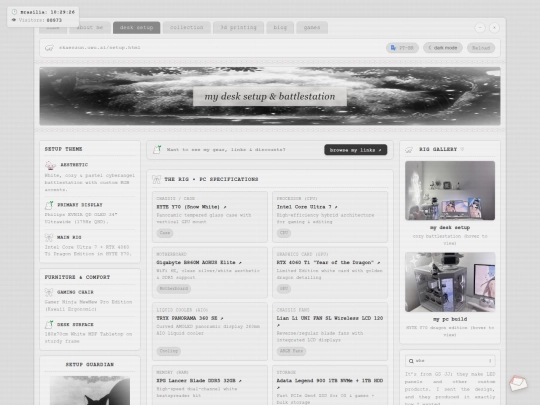
Task: Click the Rig Gallery header icon
Action: tap(409, 149)
